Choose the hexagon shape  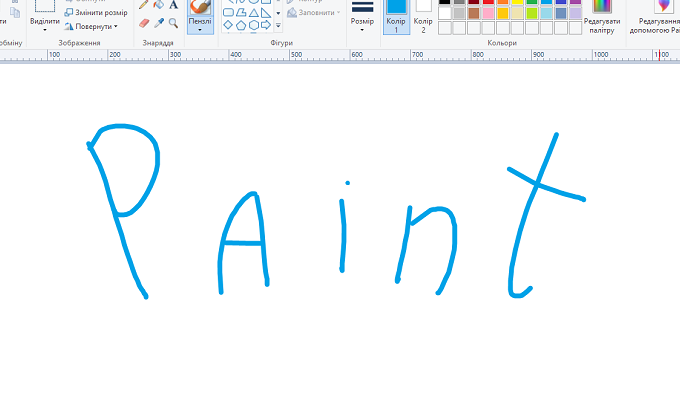tap(254, 25)
